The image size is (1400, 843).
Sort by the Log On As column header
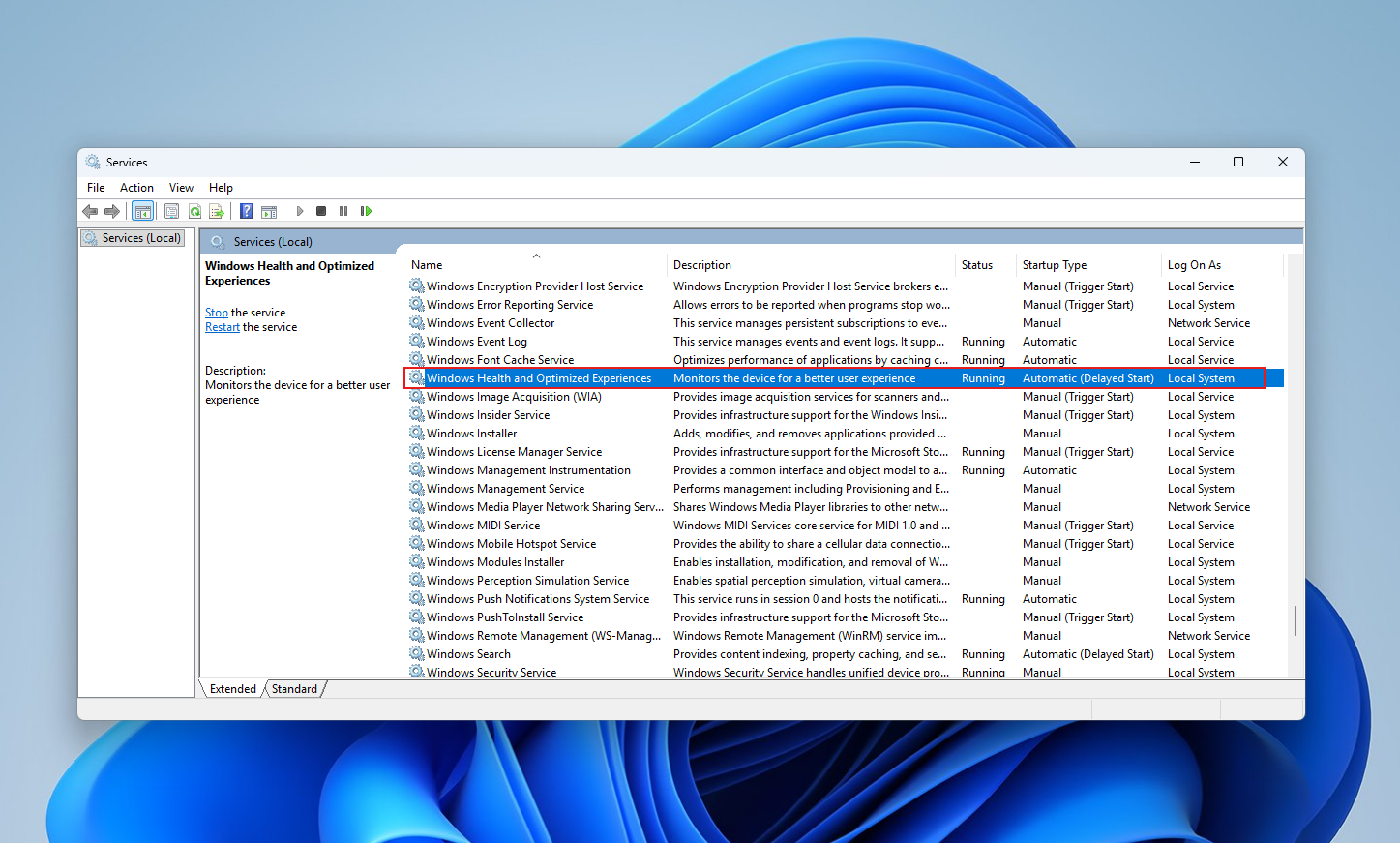1222,265
